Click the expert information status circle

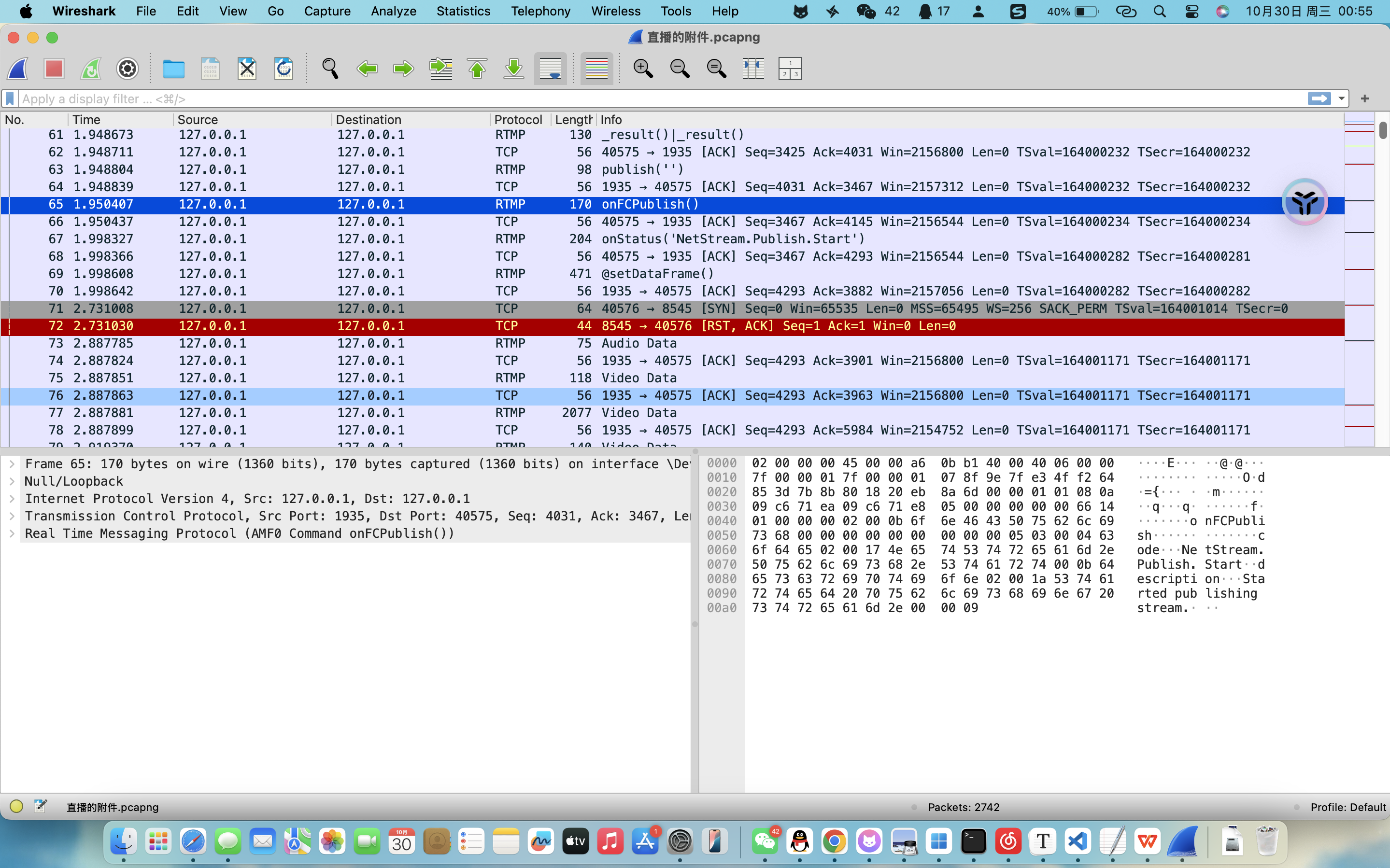[16, 807]
